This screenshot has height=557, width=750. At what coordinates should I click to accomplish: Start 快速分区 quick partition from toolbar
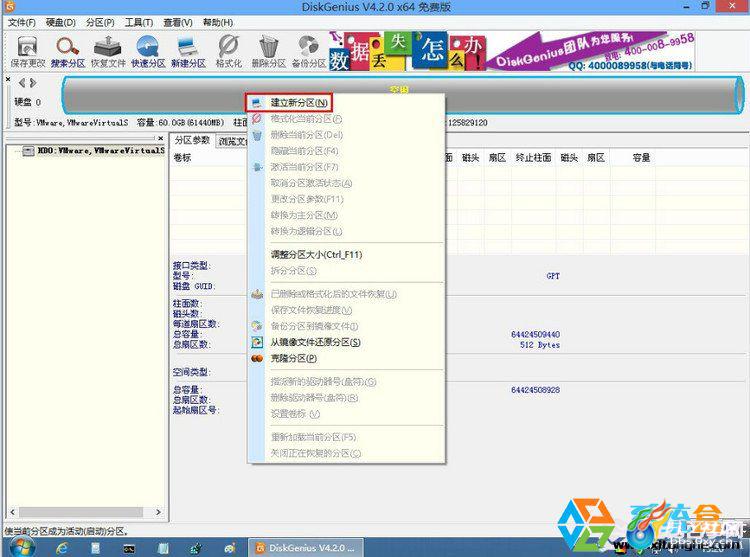pos(148,52)
